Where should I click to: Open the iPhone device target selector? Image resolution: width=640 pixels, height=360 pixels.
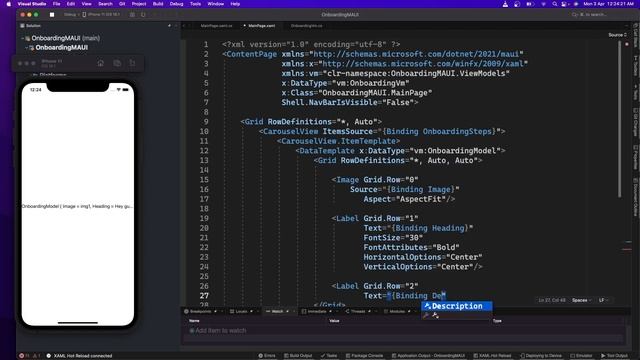click(x=101, y=15)
